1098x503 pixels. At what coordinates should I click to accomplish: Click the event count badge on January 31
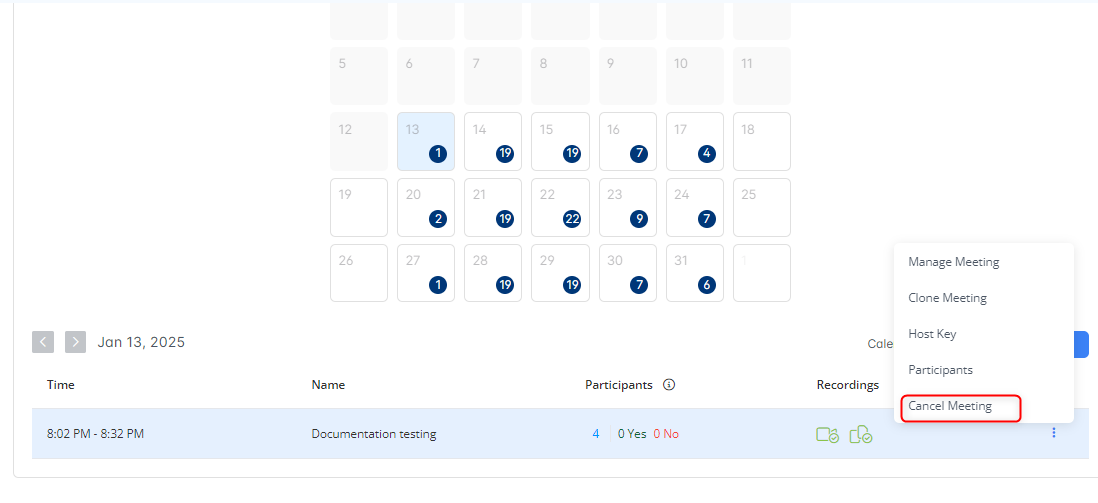706,285
